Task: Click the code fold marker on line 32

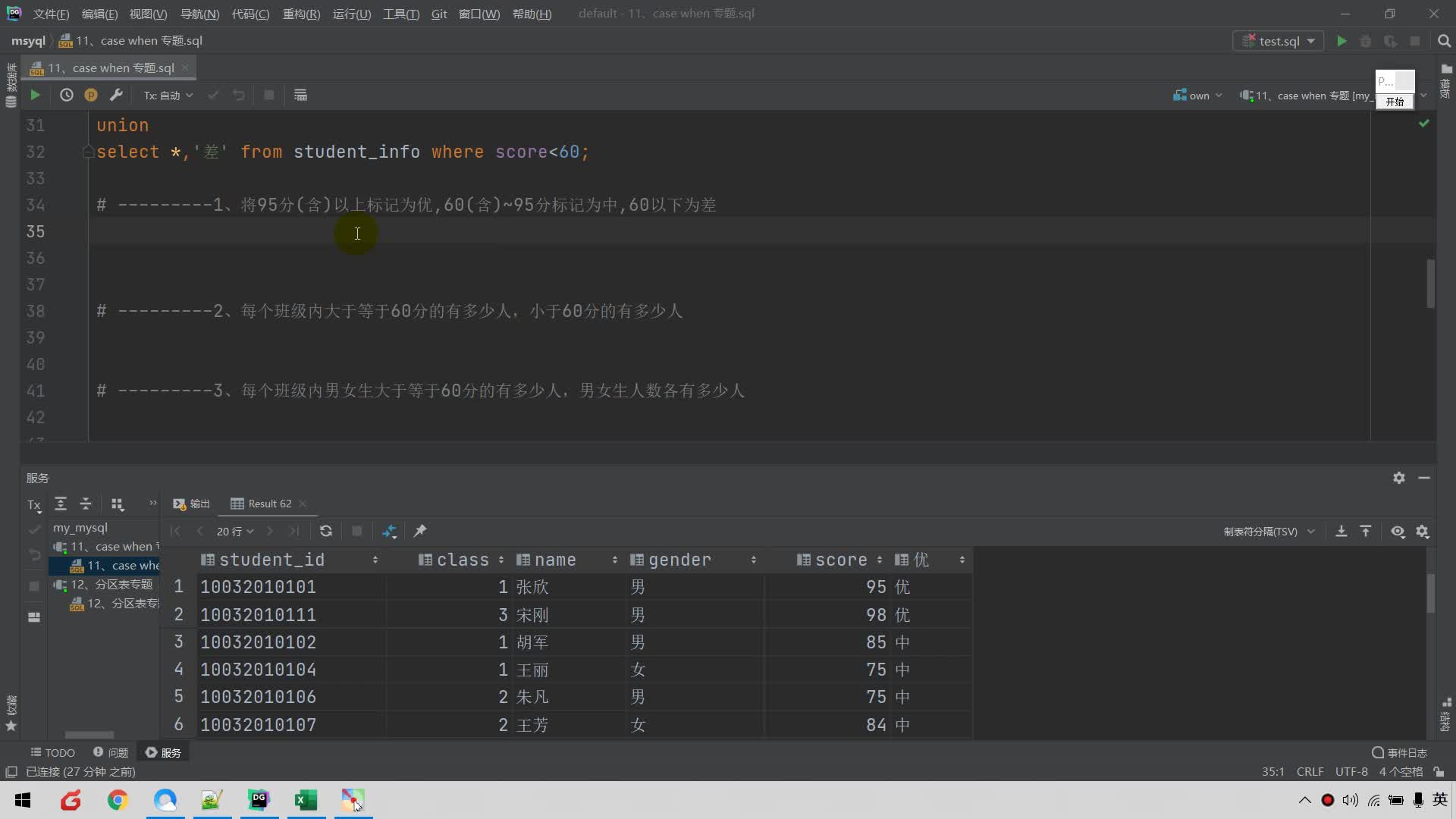Action: (x=88, y=152)
